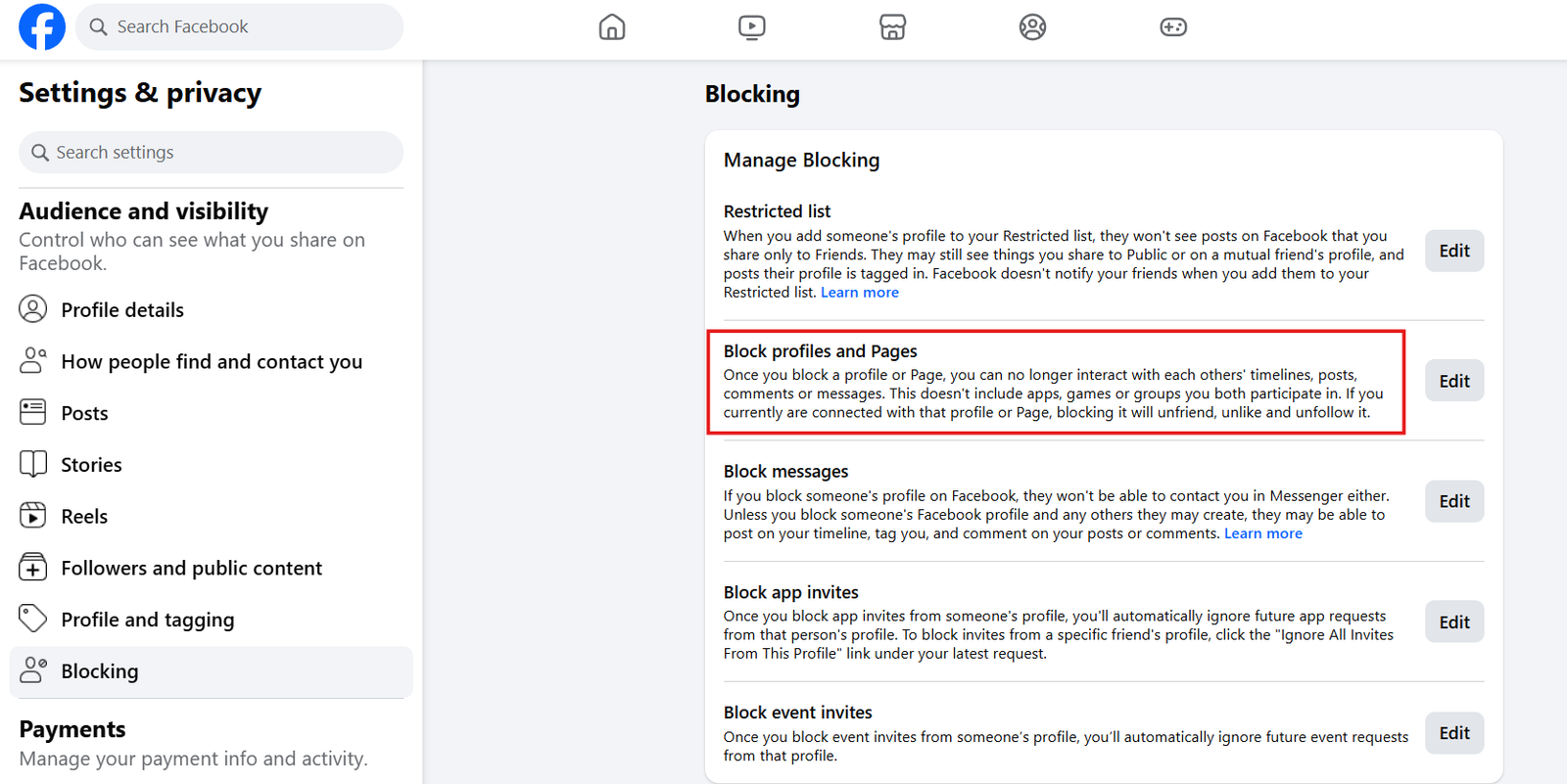Open the Marketplace icon
This screenshot has height=784, width=1567.
coord(892,26)
